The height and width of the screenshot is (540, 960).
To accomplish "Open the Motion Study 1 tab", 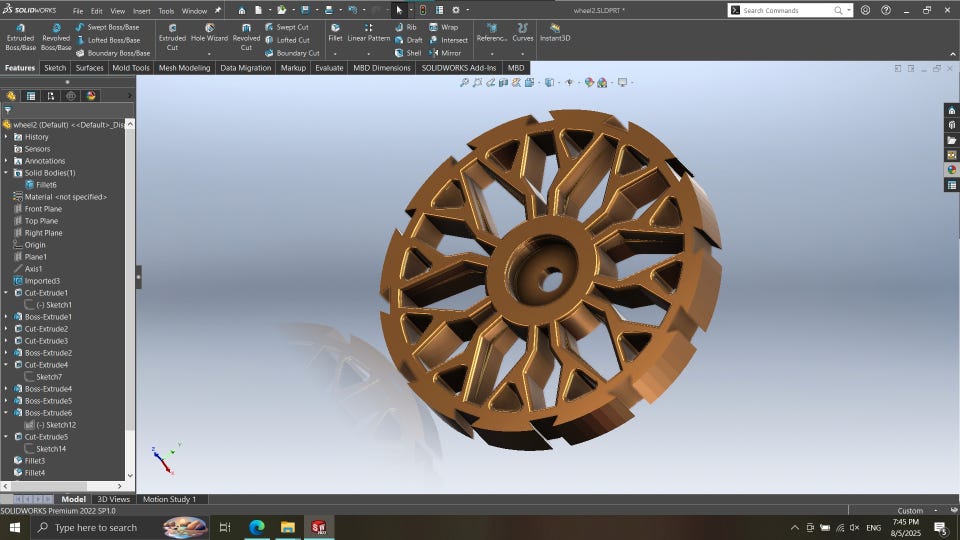I will click(169, 499).
